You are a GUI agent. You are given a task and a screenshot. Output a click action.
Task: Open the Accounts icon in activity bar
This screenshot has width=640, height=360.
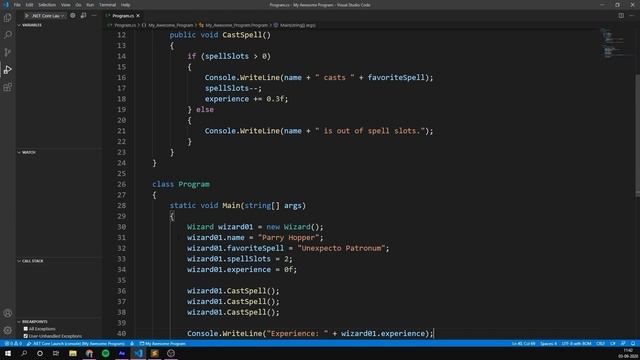[x=8, y=313]
